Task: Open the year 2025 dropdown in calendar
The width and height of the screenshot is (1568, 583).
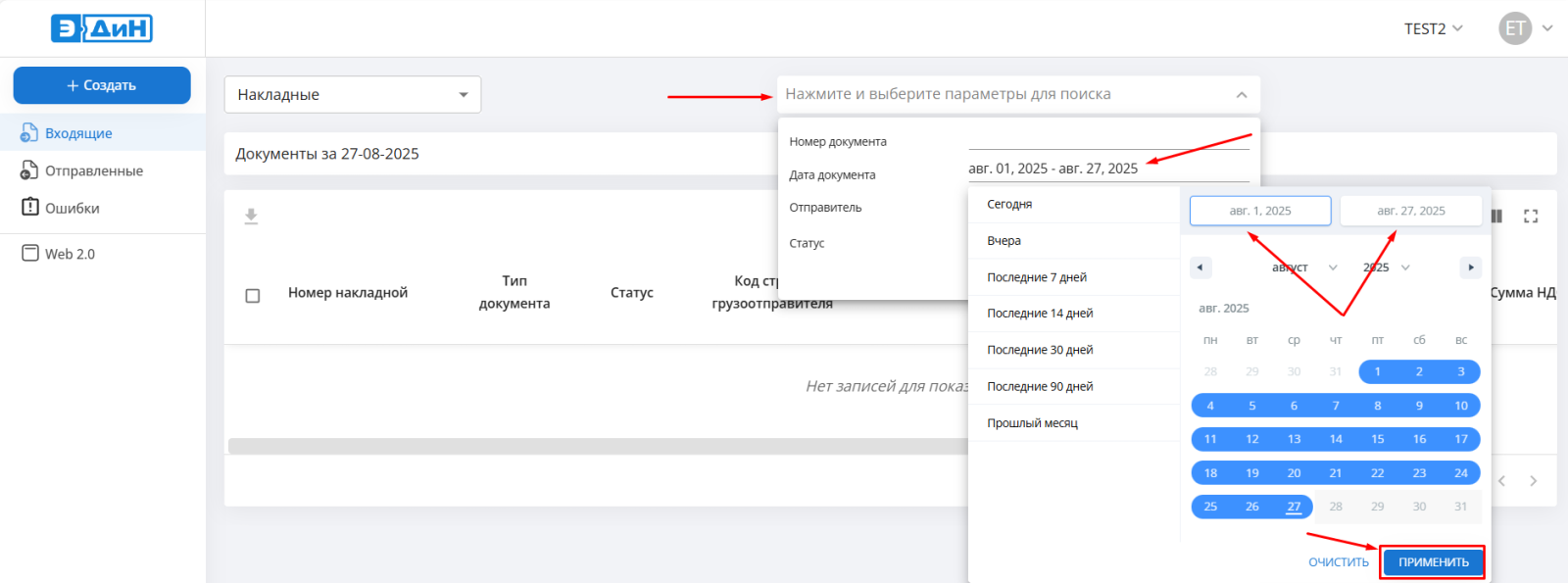Action: coord(1386,267)
